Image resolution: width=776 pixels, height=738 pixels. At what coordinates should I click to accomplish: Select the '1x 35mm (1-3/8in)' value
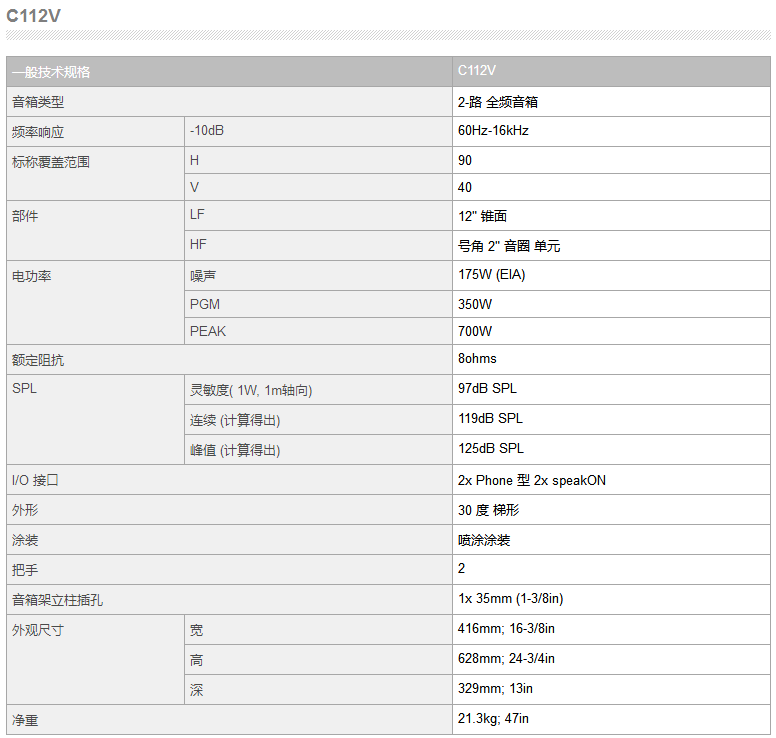tap(511, 599)
